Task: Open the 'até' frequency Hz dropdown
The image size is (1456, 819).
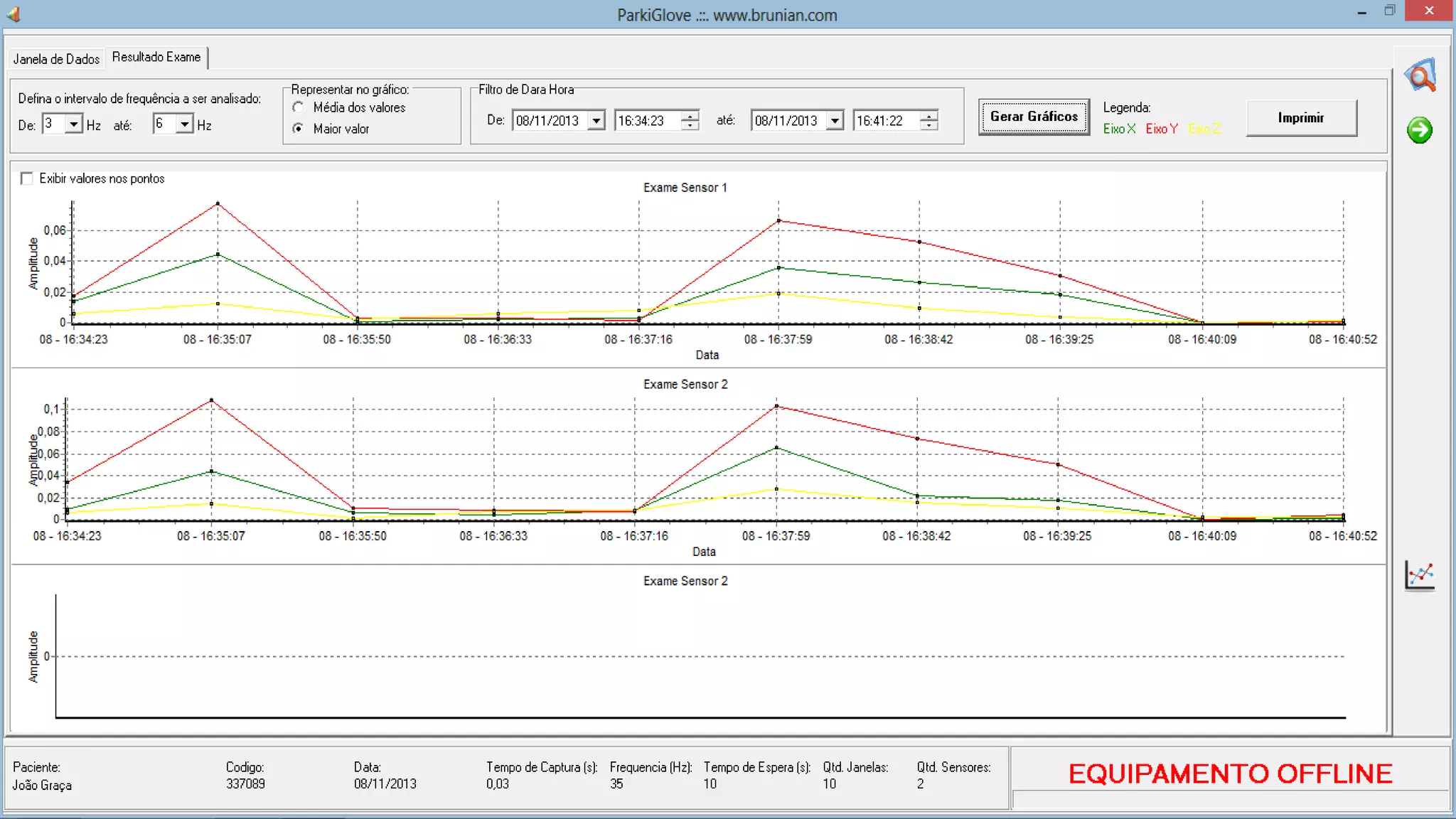Action: tap(184, 124)
